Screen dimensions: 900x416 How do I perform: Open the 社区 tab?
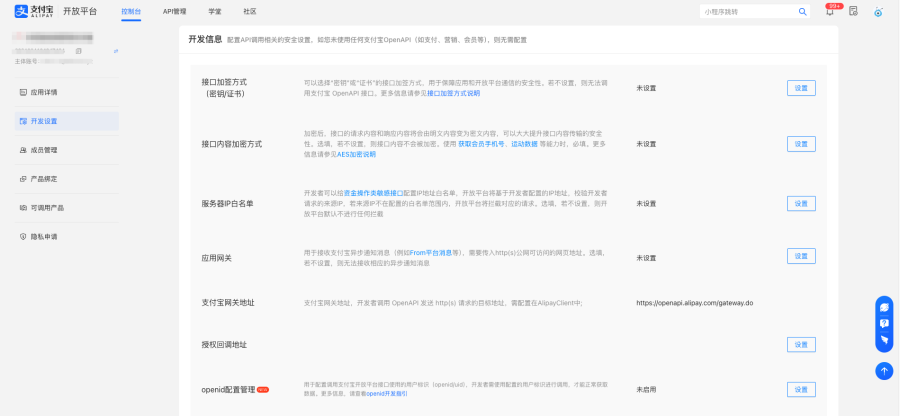pyautogui.click(x=250, y=11)
